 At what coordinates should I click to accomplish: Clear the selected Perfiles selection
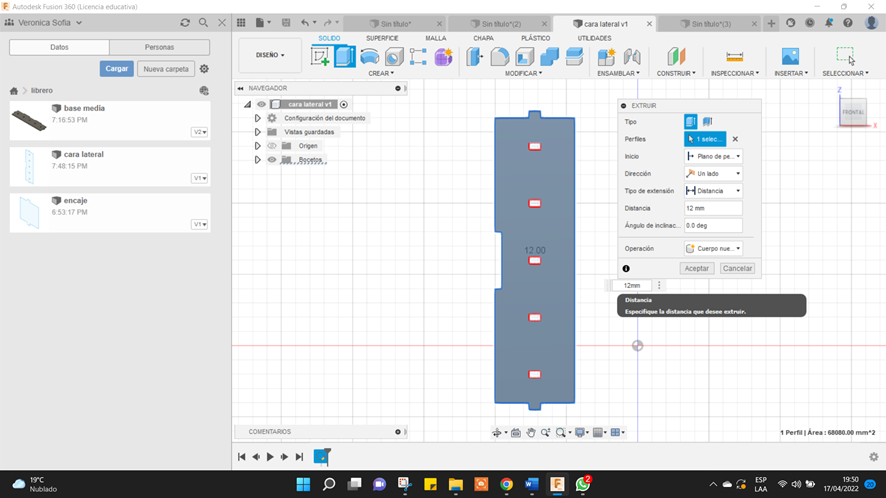(735, 139)
